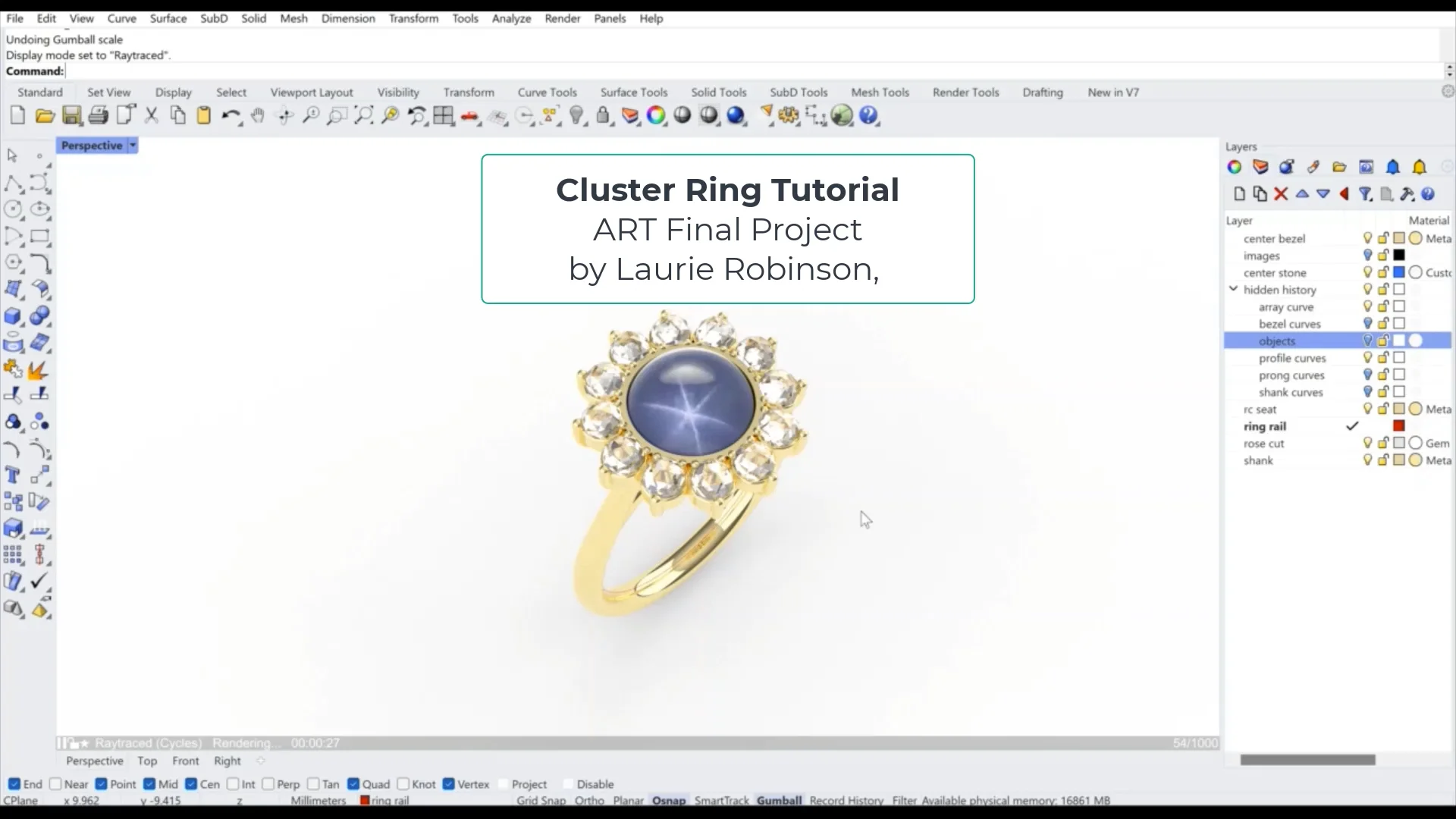Activate the Pan tool (hand icon)
1456x819 pixels.
pos(258,116)
